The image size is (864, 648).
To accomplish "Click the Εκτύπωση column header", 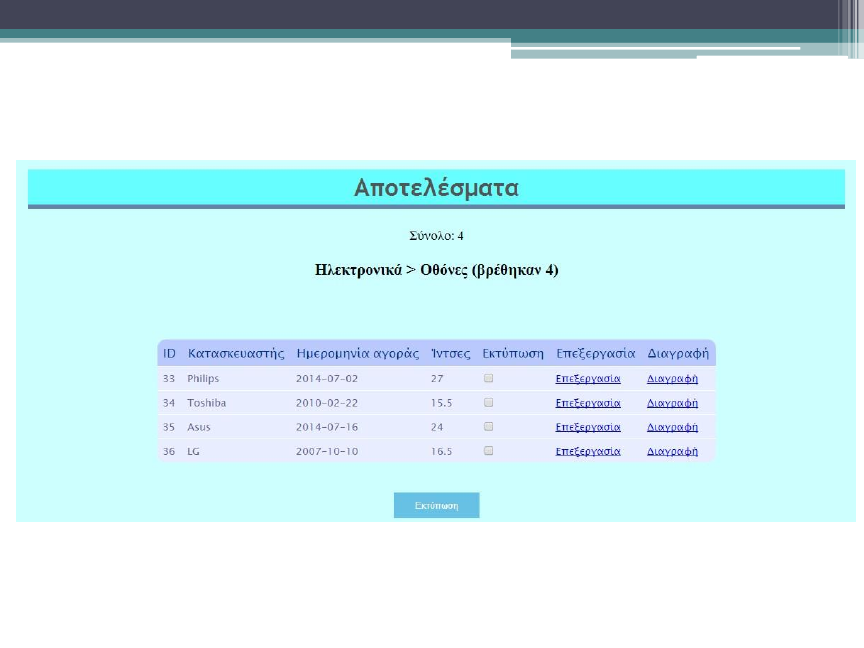I will (x=513, y=354).
